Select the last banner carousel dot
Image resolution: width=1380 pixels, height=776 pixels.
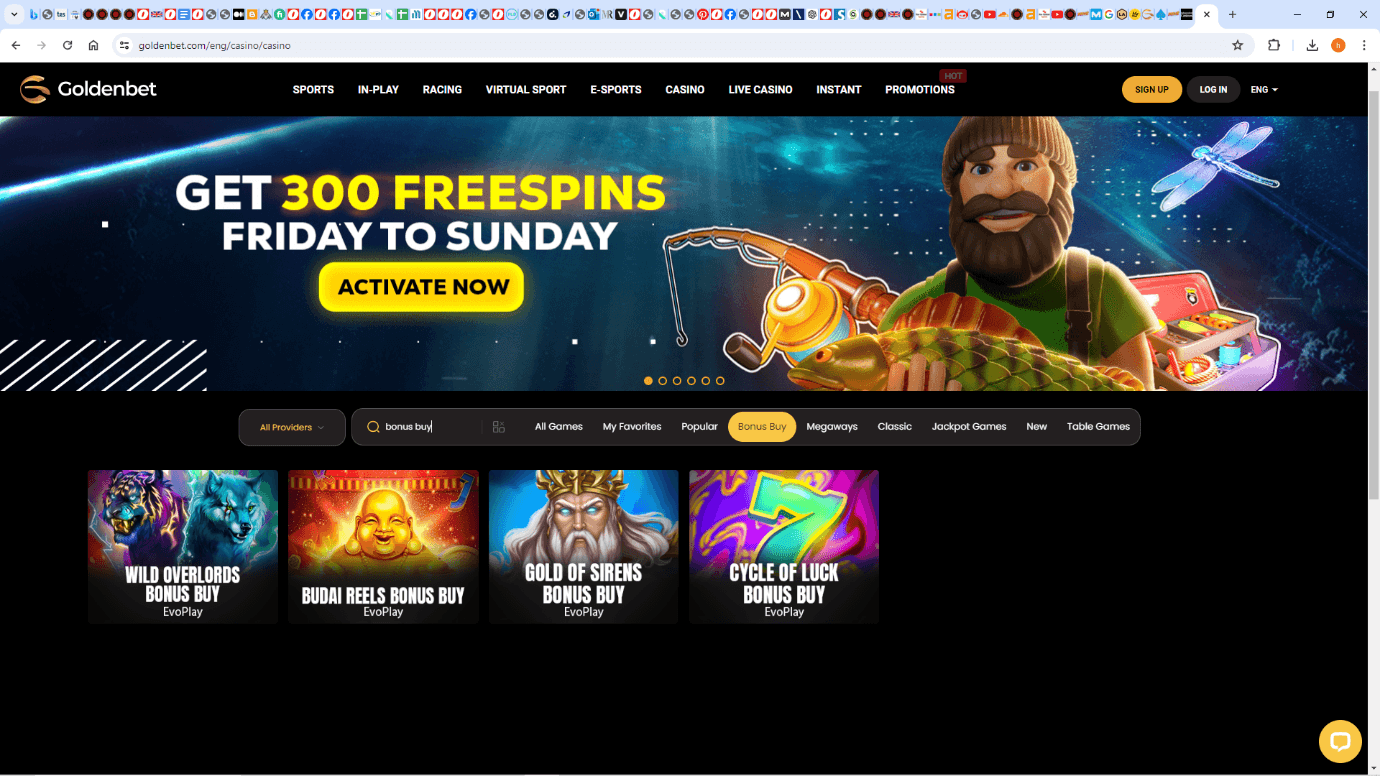(x=720, y=381)
